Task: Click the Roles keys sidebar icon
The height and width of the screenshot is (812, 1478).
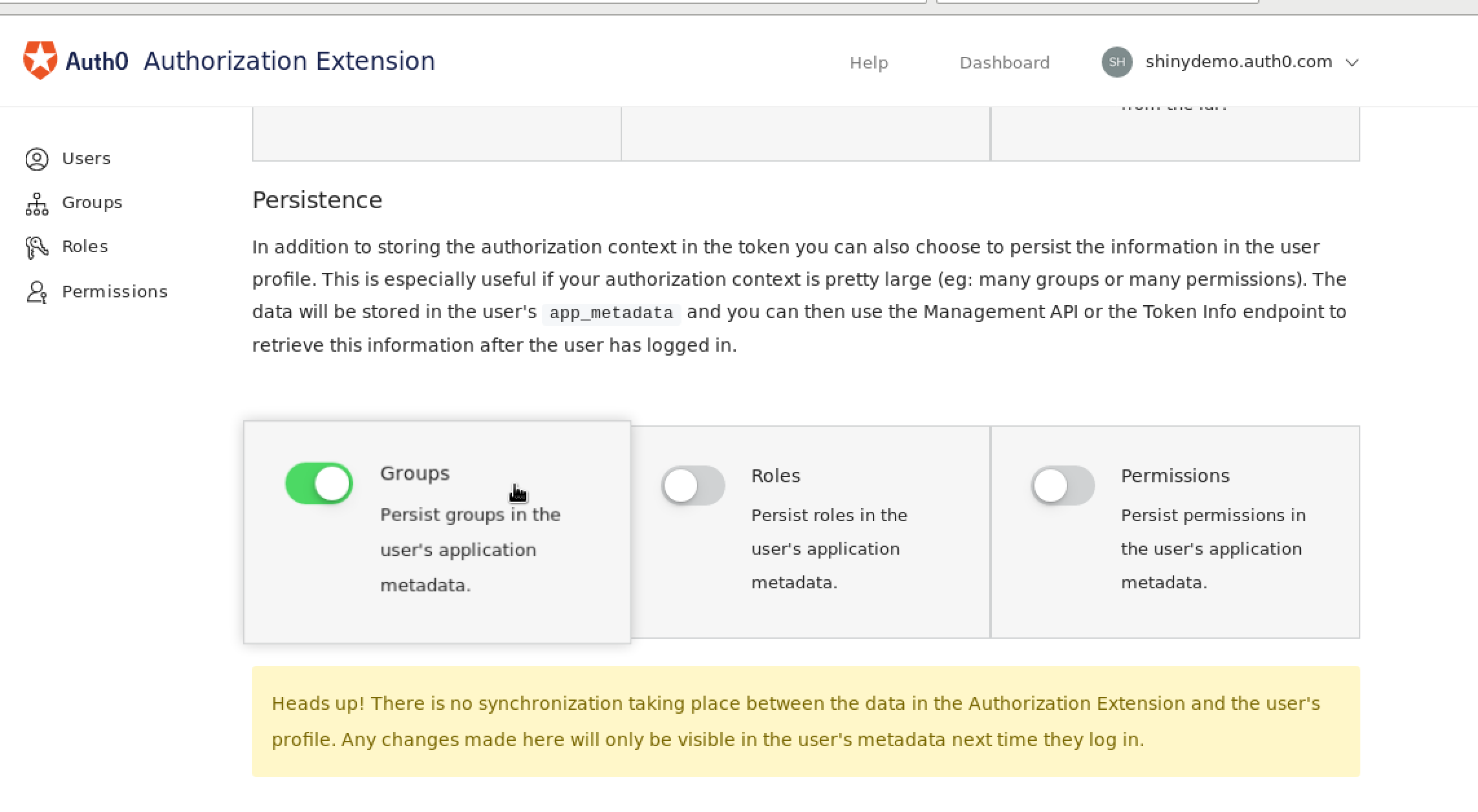Action: [x=37, y=248]
